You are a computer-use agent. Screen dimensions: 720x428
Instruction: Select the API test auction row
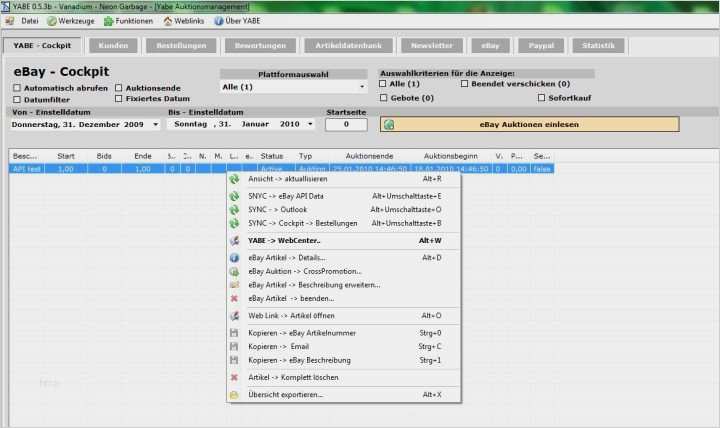tap(281, 169)
